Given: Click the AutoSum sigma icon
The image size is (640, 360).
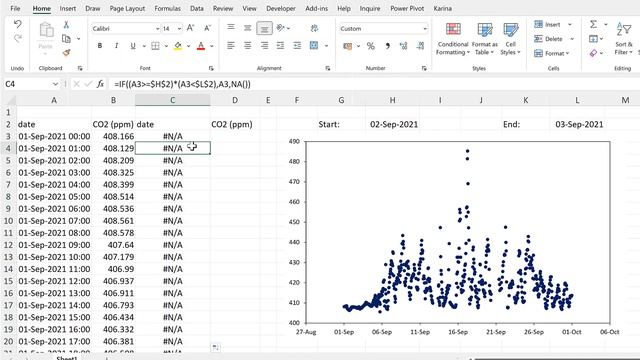Looking at the screenshot, I should 593,24.
